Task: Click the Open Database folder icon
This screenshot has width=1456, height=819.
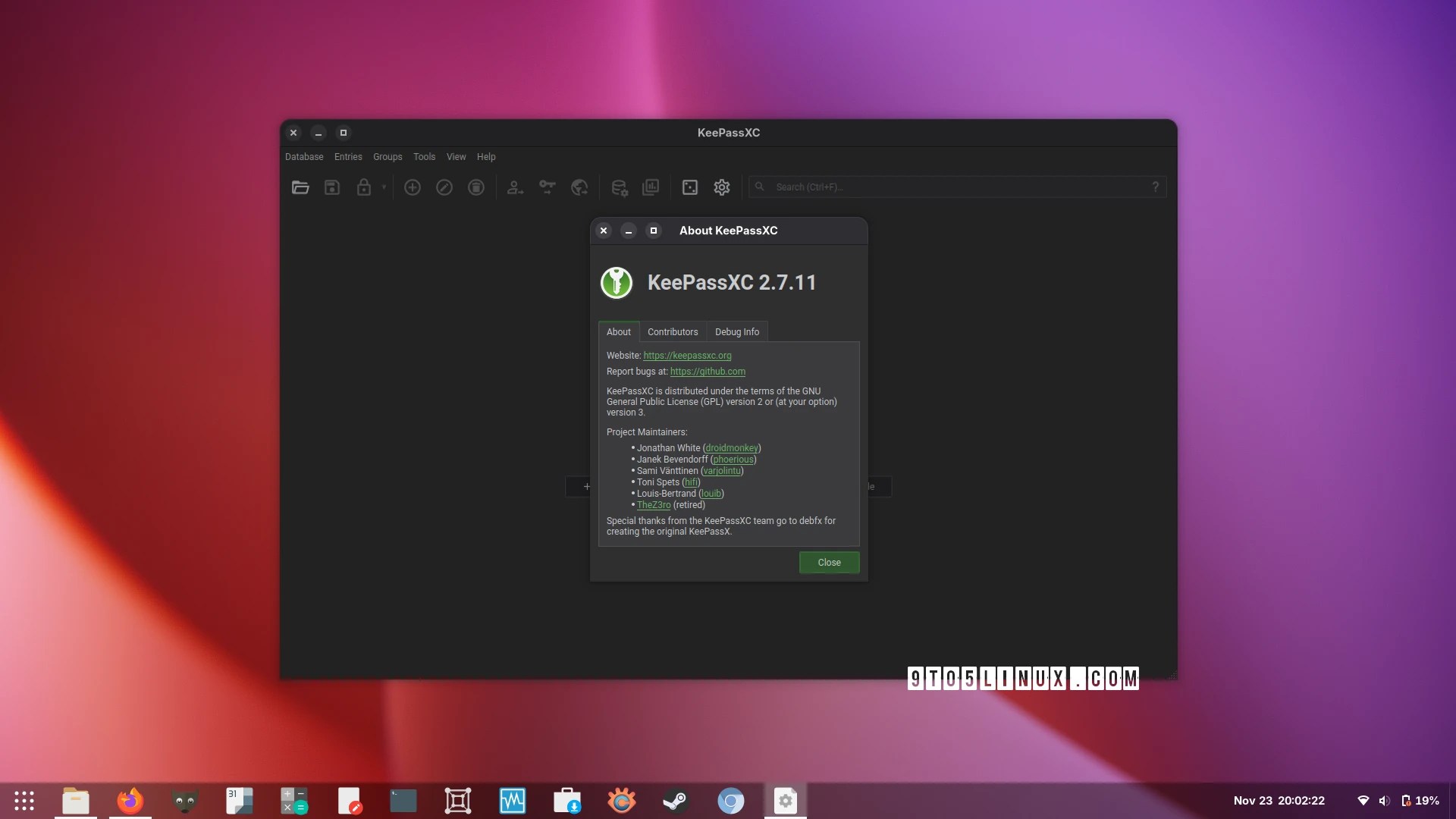Action: (300, 187)
